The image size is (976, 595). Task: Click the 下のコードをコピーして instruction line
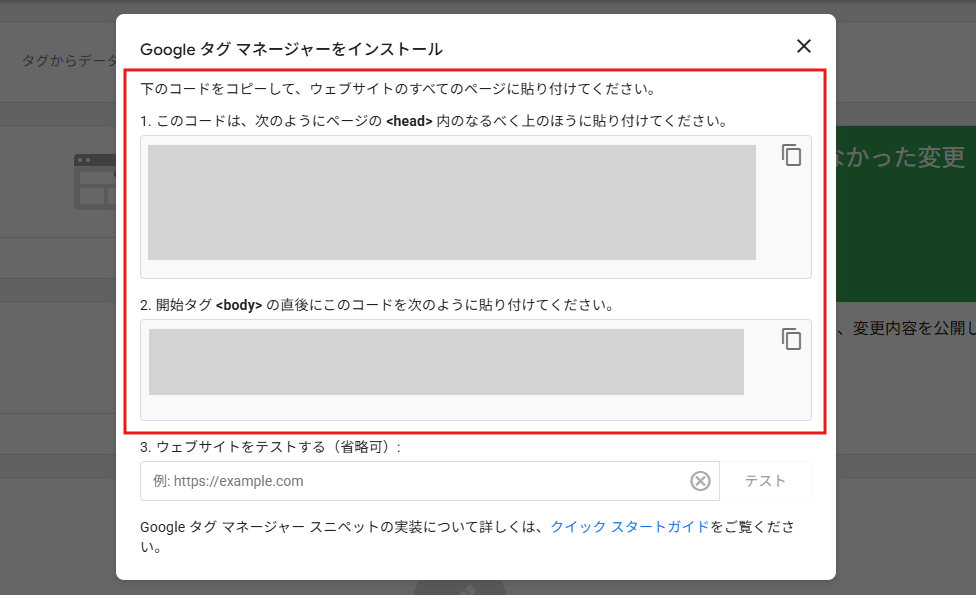coord(397,89)
